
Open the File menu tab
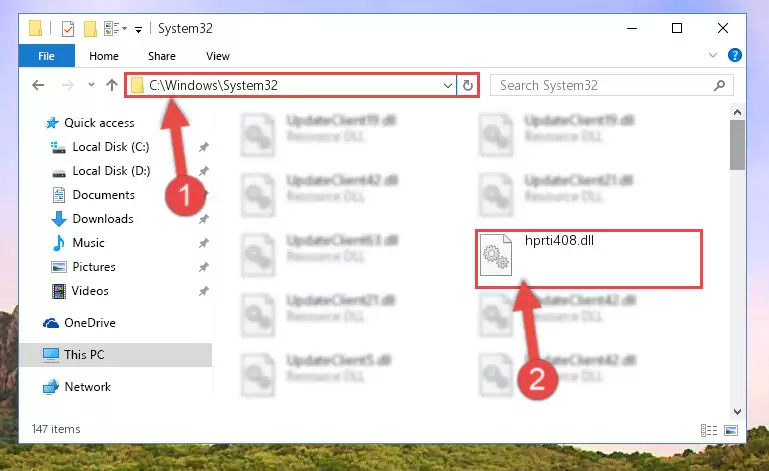coord(47,56)
